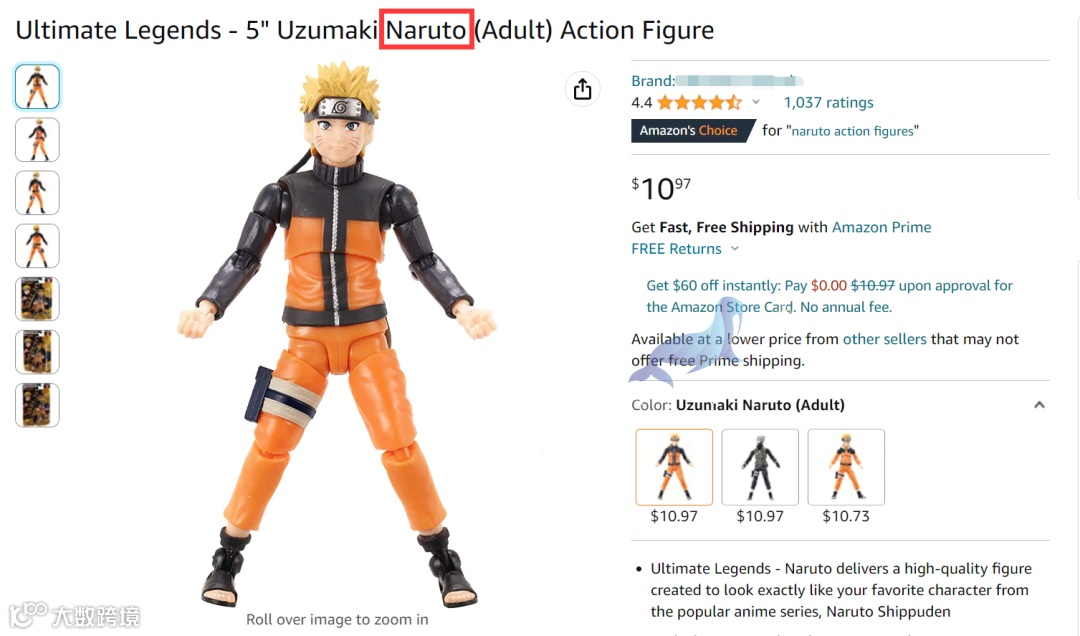Click the Amazon's Choice badge
The image size is (1080, 636).
692,130
